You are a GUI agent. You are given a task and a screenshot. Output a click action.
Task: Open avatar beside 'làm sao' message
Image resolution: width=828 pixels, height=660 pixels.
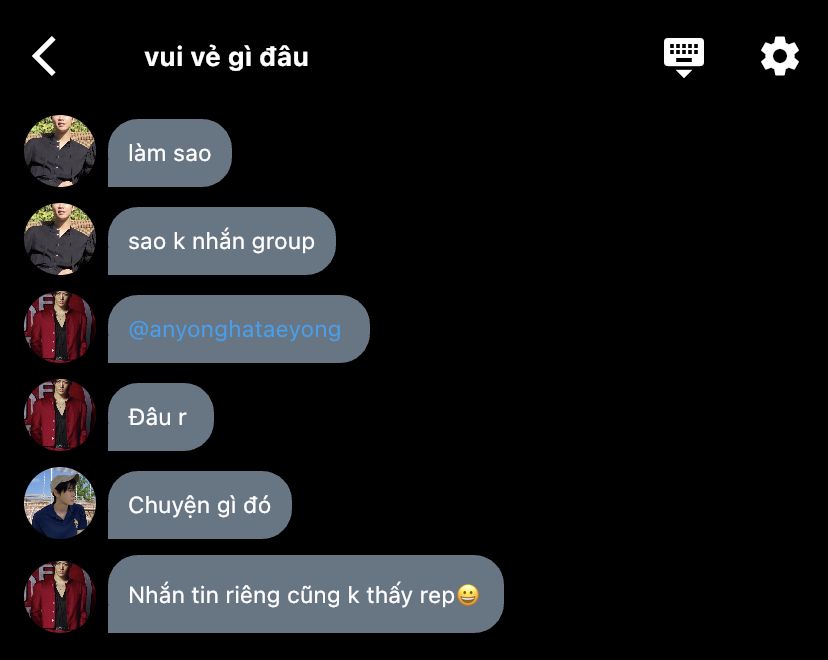click(x=60, y=152)
